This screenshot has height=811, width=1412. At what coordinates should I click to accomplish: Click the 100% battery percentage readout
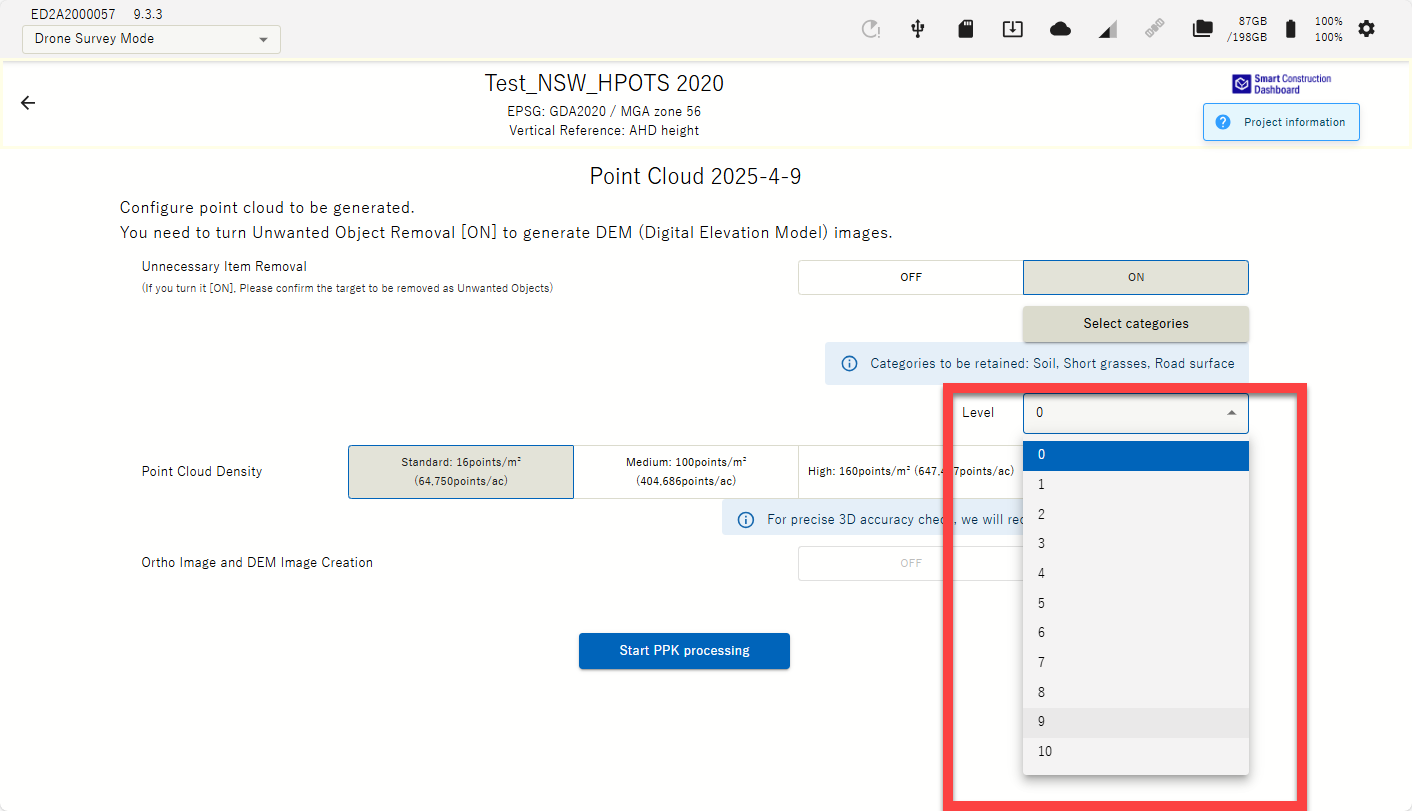tap(1328, 29)
